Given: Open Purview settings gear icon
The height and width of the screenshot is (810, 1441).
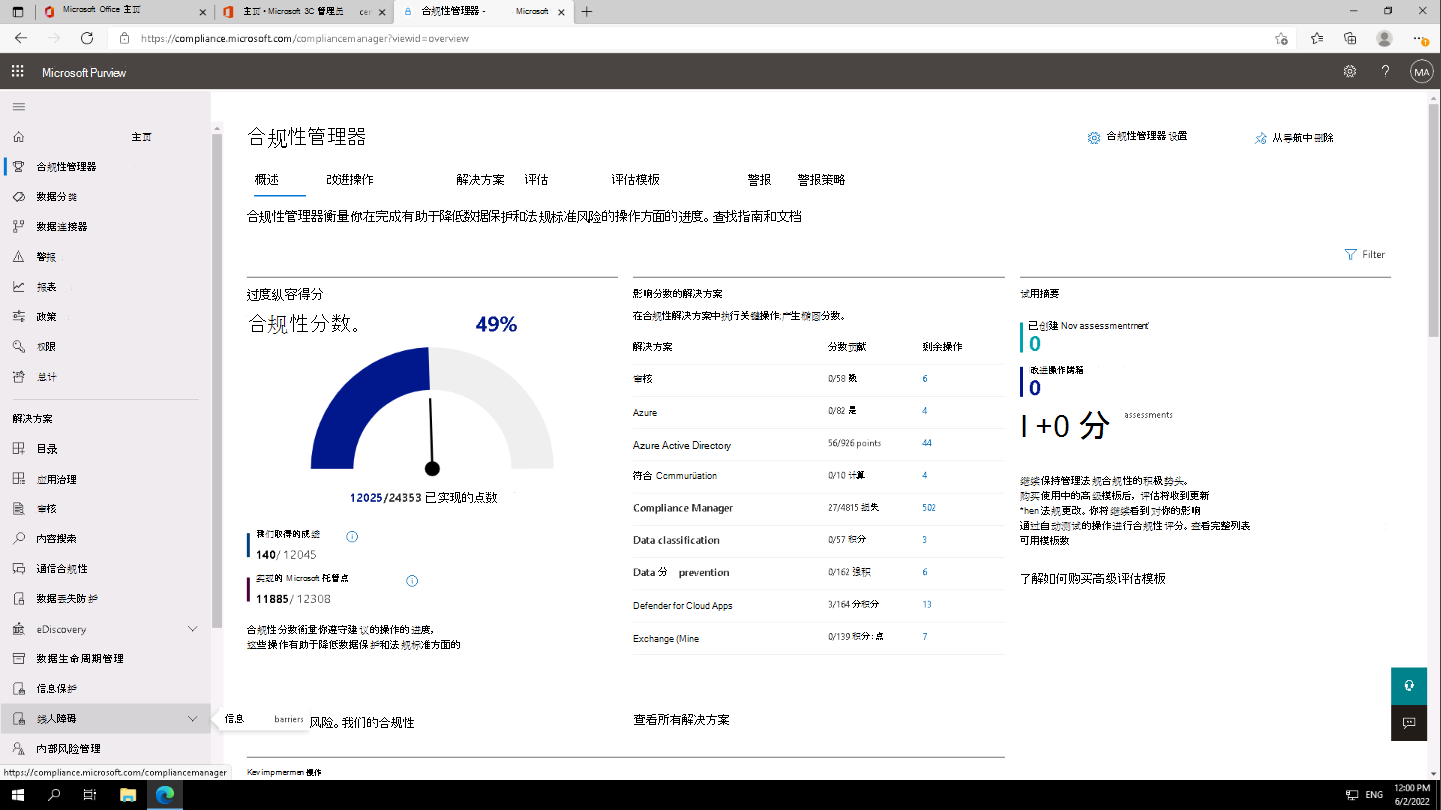Looking at the screenshot, I should pyautogui.click(x=1350, y=72).
